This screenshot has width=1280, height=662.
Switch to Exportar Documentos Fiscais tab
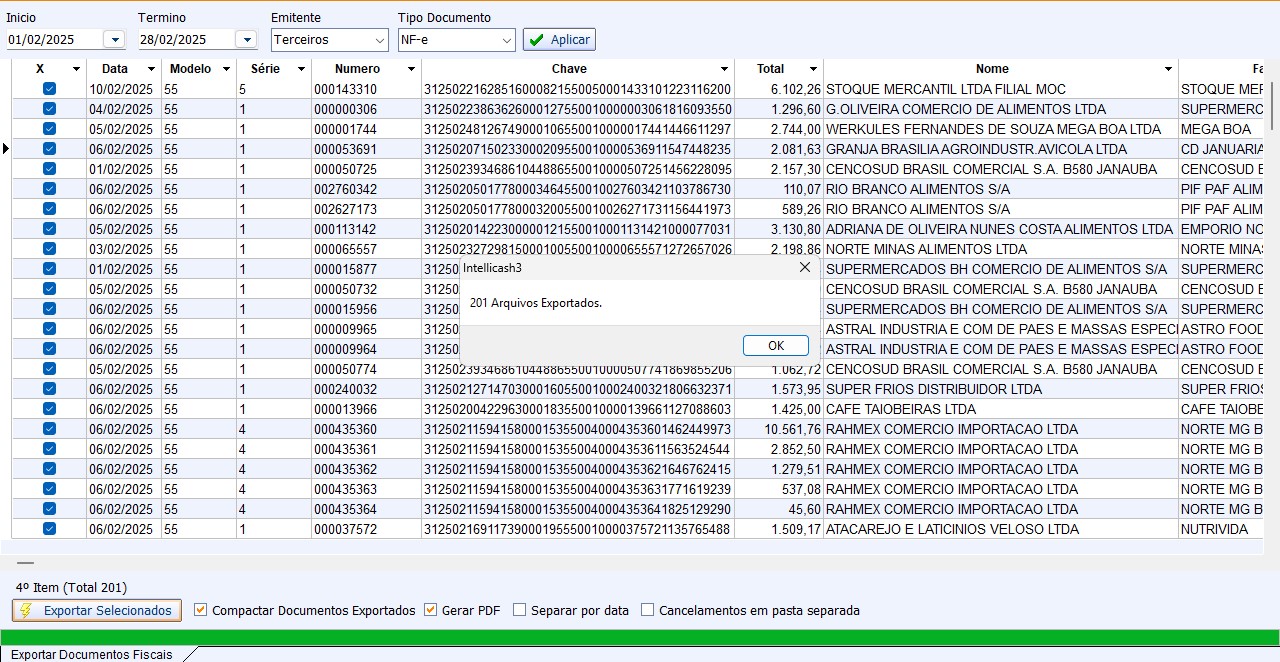pos(92,654)
